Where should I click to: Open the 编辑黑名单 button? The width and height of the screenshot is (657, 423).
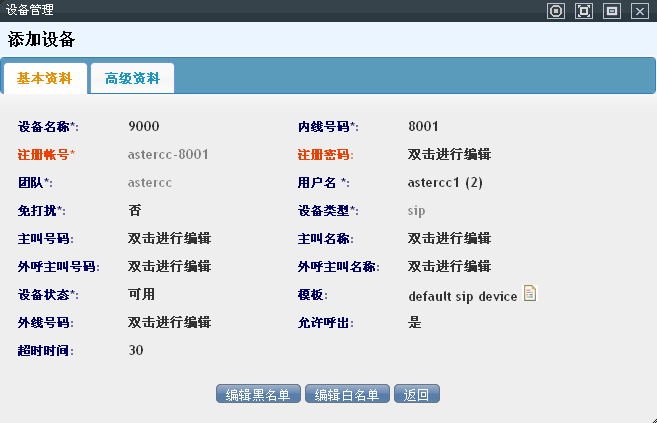click(258, 394)
